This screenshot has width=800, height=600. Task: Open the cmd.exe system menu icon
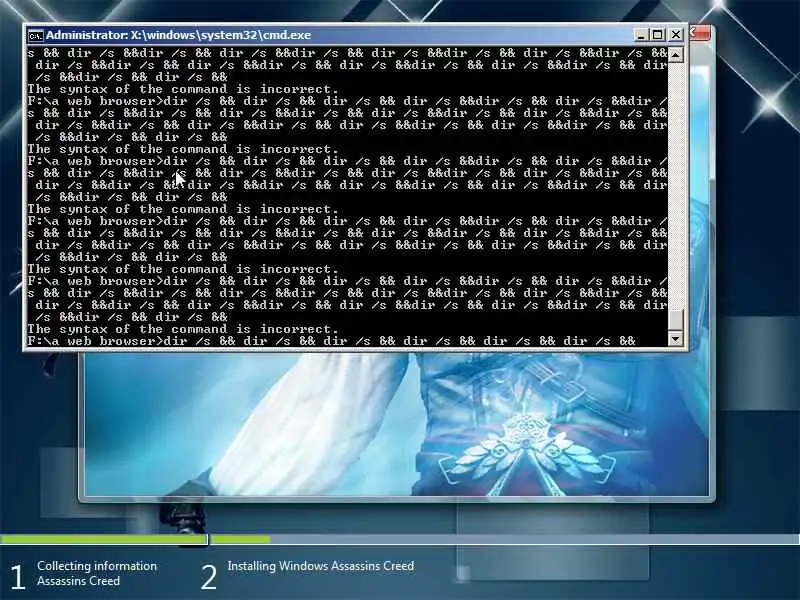pyautogui.click(x=35, y=36)
